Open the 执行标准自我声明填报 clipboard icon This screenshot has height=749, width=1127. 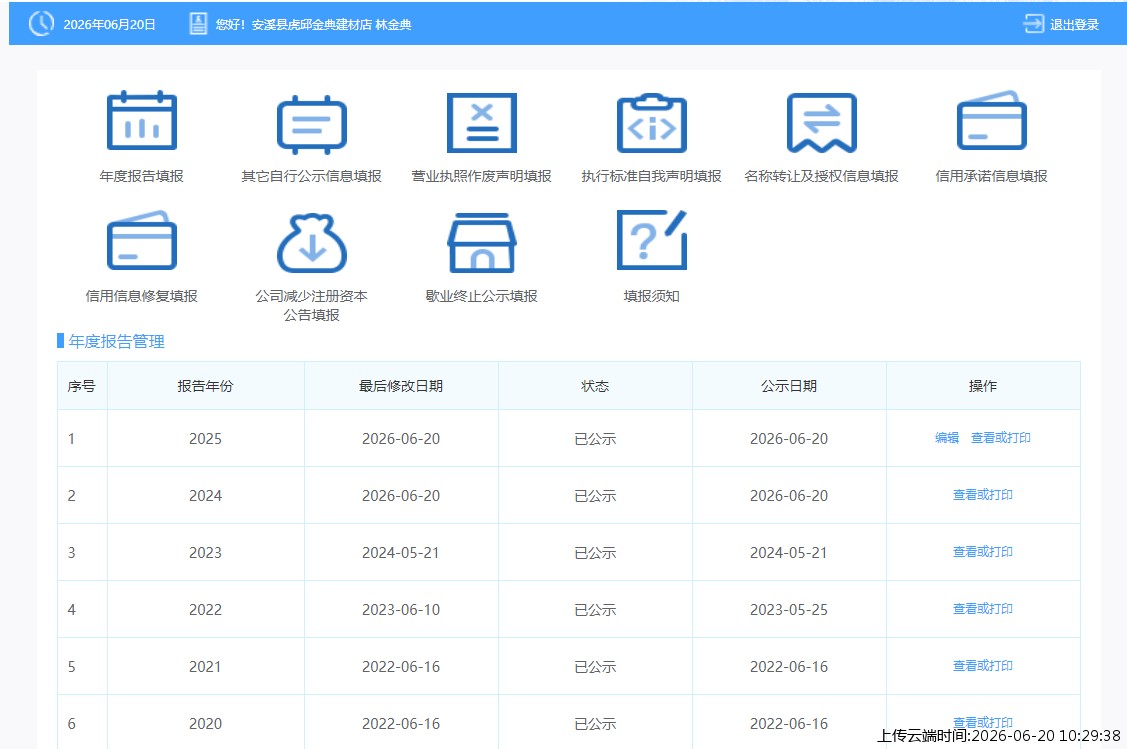[x=652, y=122]
